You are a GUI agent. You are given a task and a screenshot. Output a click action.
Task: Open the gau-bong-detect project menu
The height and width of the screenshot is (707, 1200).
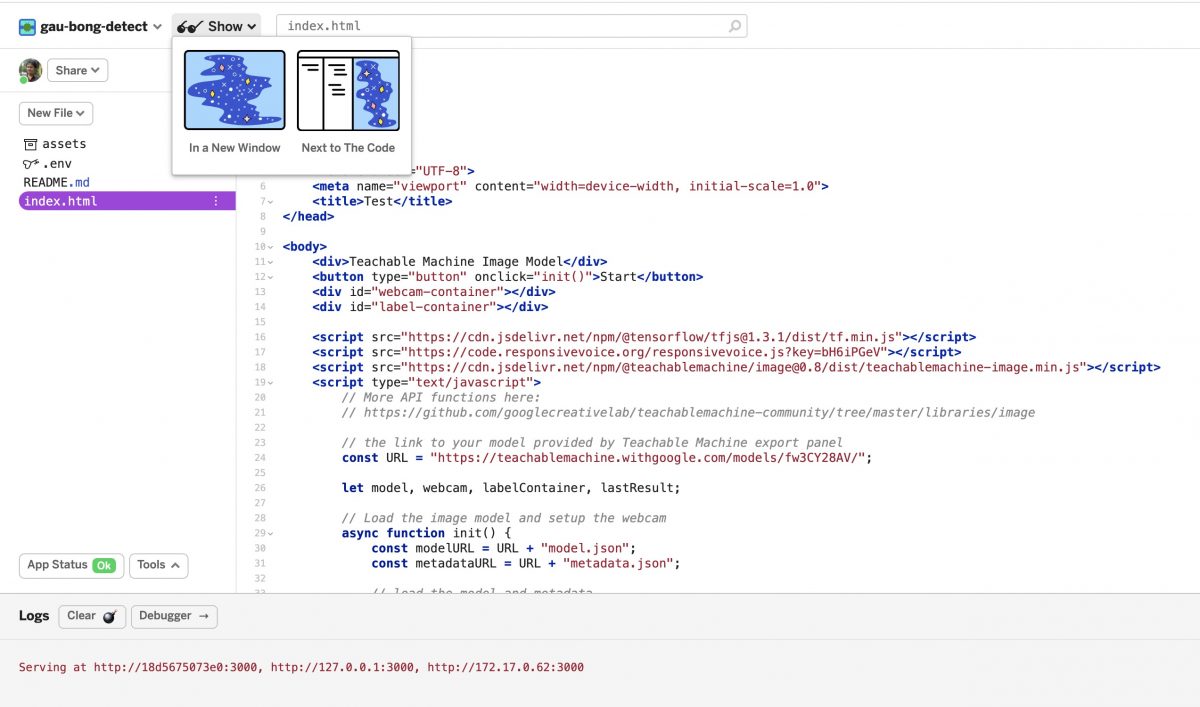(x=90, y=27)
